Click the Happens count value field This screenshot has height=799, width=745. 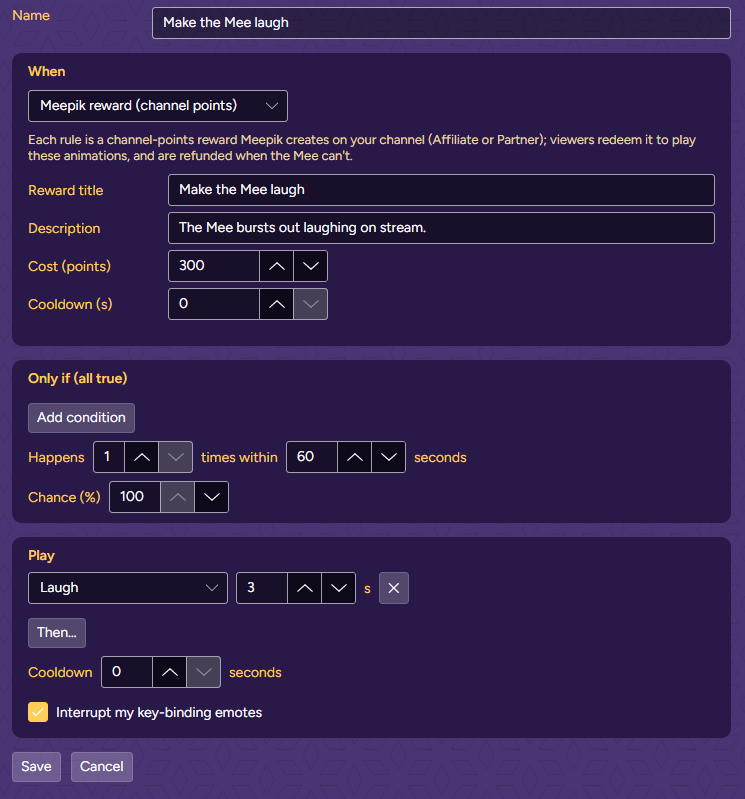click(x=109, y=457)
